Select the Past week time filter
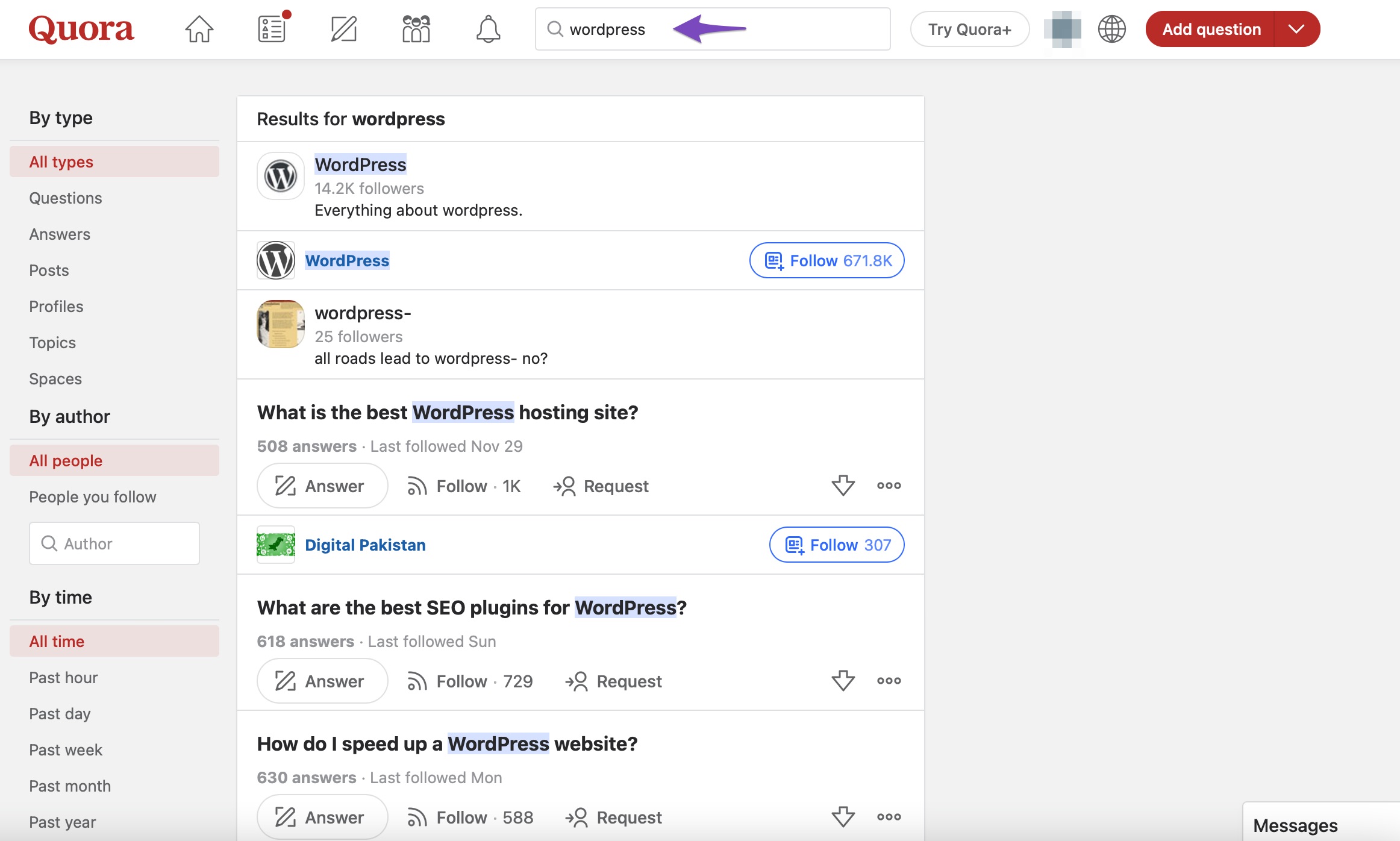Screen dimensions: 1400x841 (x=66, y=750)
